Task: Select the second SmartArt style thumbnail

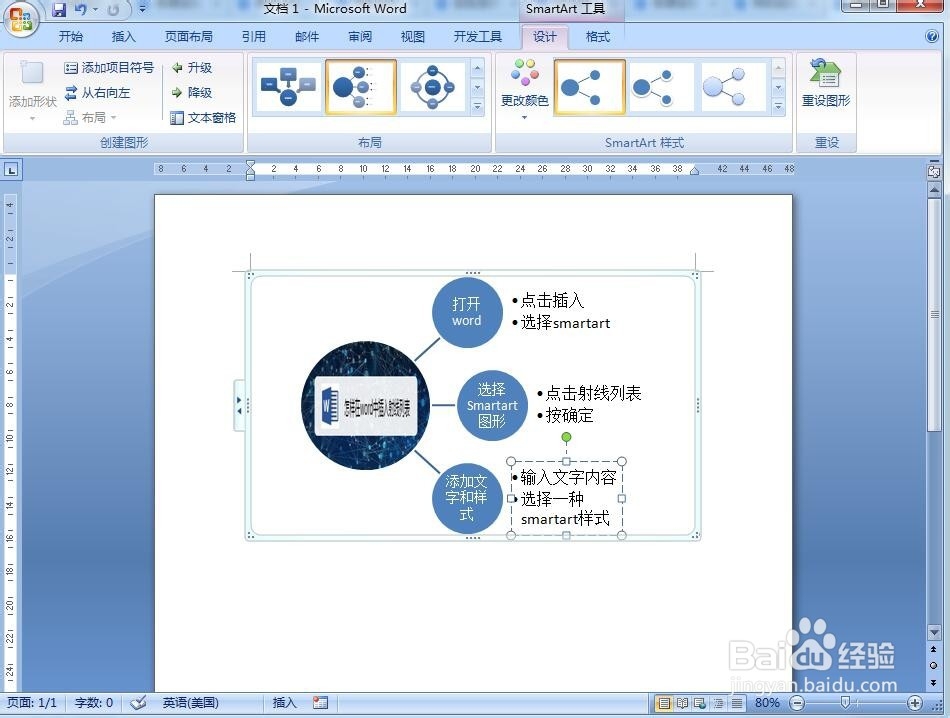Action: pos(662,87)
